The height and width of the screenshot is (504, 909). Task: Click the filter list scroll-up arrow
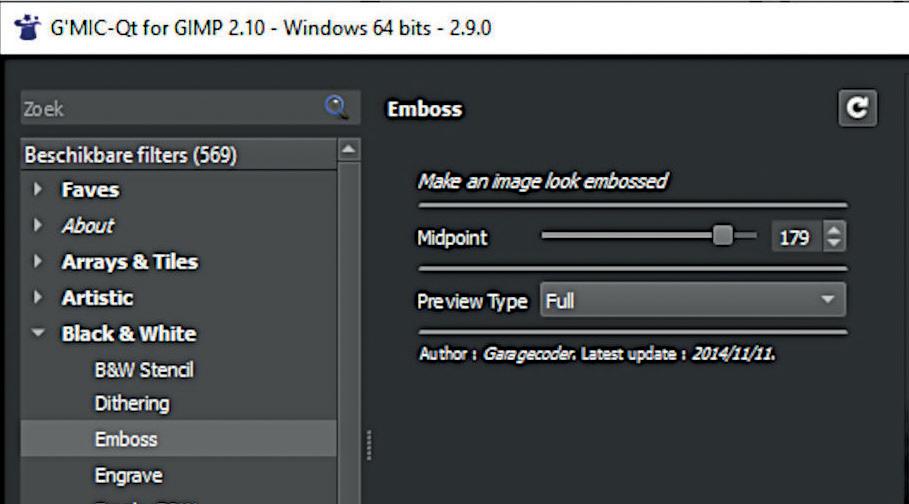point(348,150)
